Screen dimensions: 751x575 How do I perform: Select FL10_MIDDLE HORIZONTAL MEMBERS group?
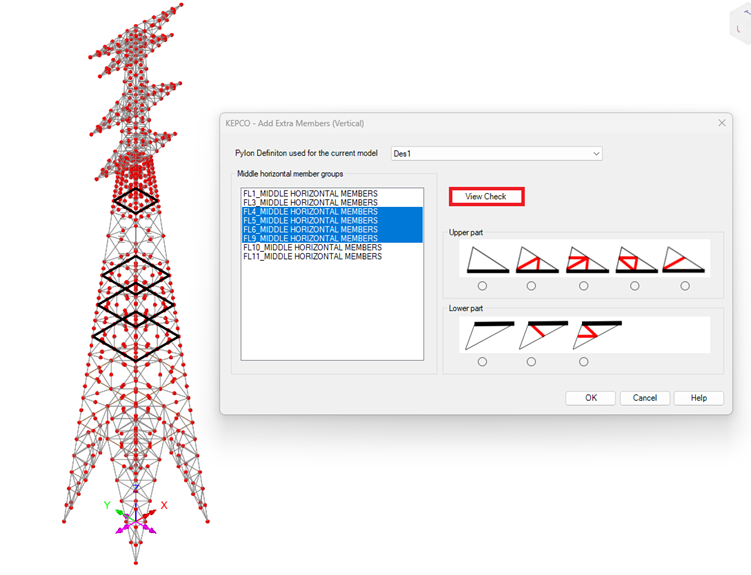tap(312, 247)
